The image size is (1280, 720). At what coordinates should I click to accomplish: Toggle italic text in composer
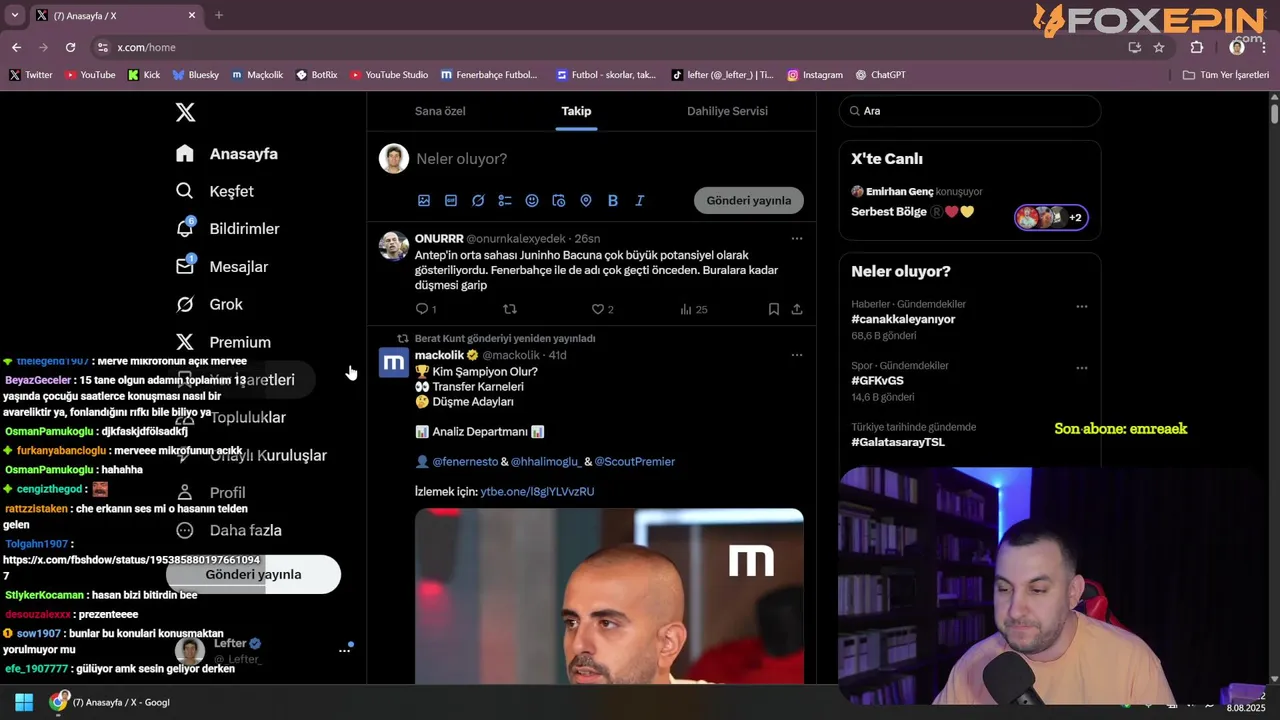pyautogui.click(x=640, y=201)
